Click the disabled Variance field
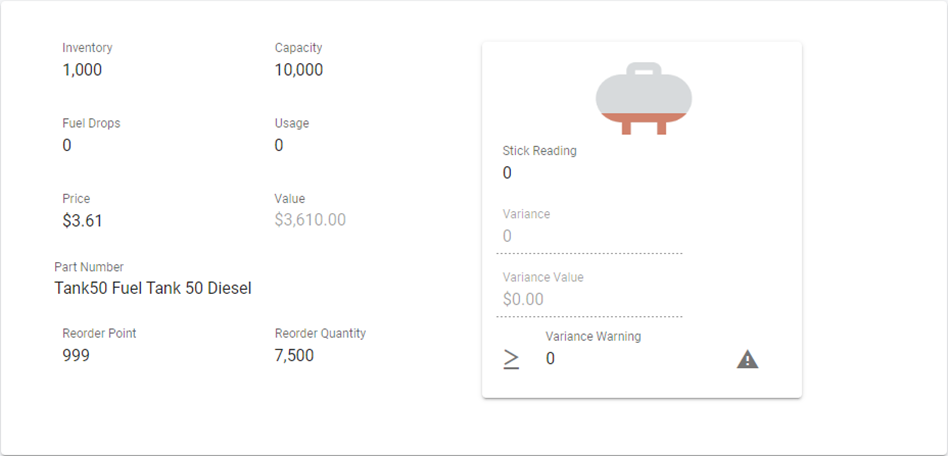948x456 pixels. (x=590, y=237)
